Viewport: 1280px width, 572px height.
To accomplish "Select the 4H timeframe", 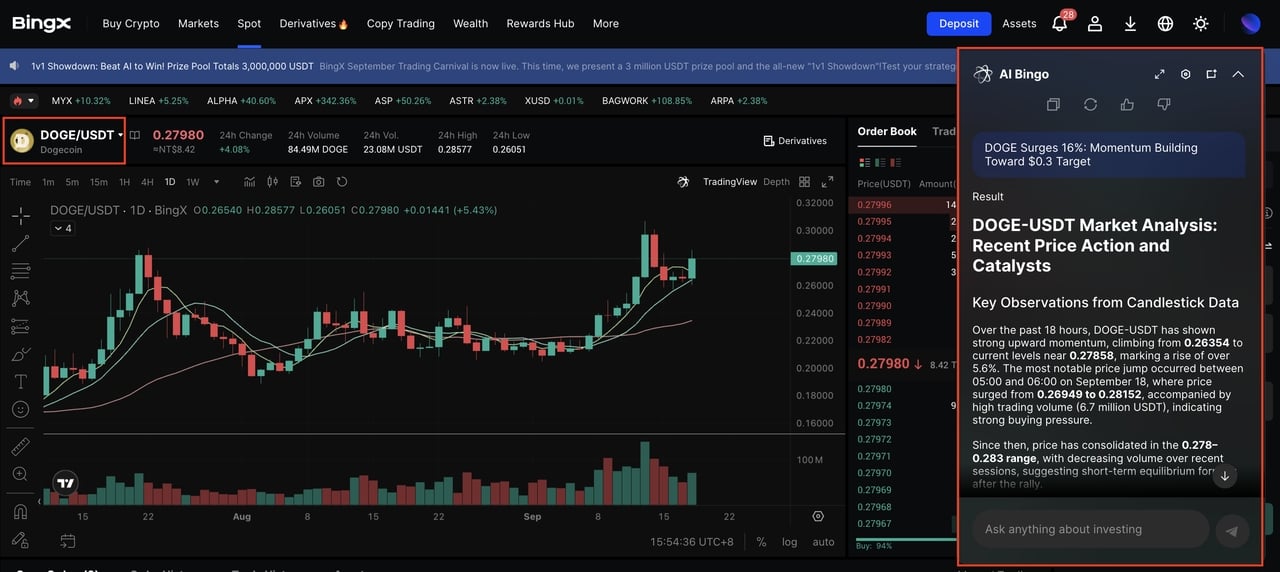I will pos(147,182).
